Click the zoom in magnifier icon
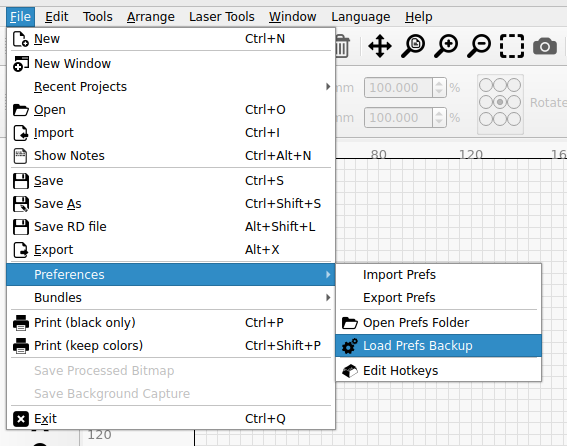This screenshot has height=446, width=567. [446, 46]
